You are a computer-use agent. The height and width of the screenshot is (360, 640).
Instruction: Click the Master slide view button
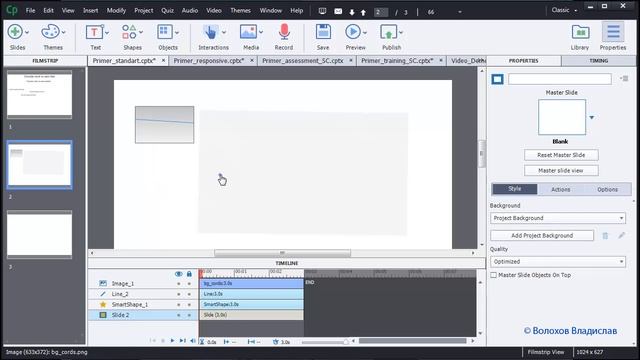(561, 171)
